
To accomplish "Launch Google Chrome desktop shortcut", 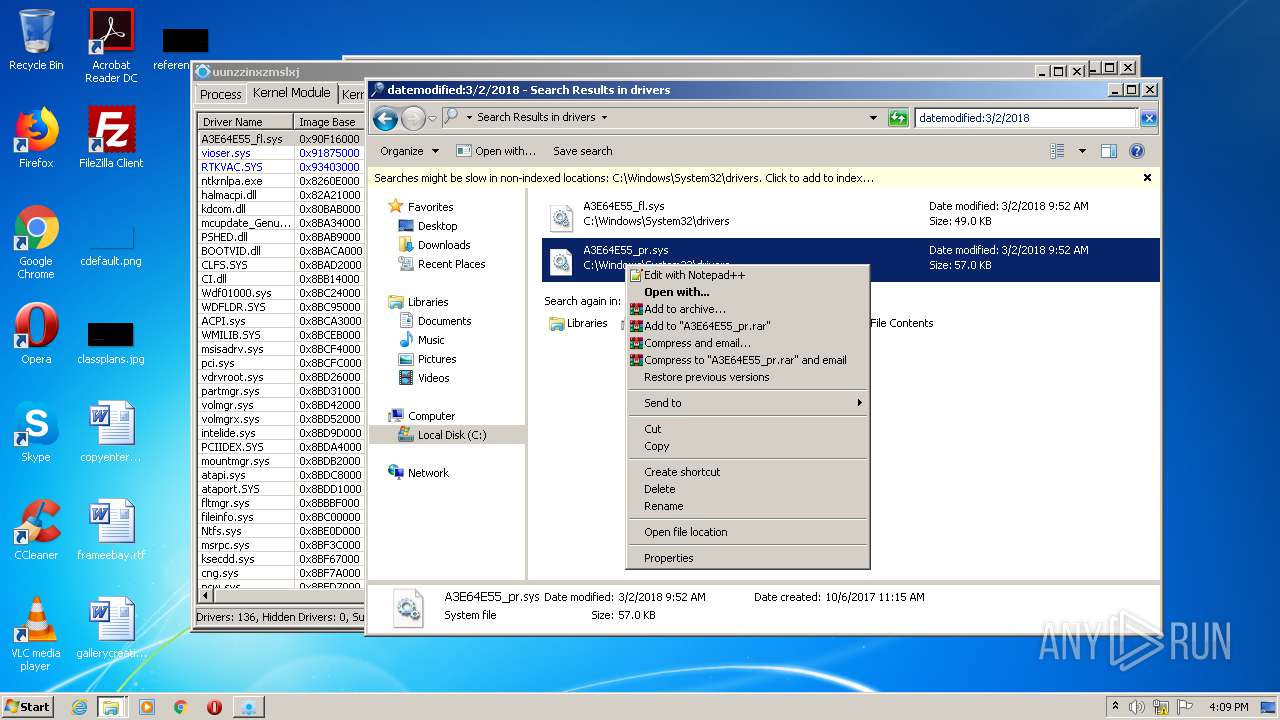I will tap(36, 243).
